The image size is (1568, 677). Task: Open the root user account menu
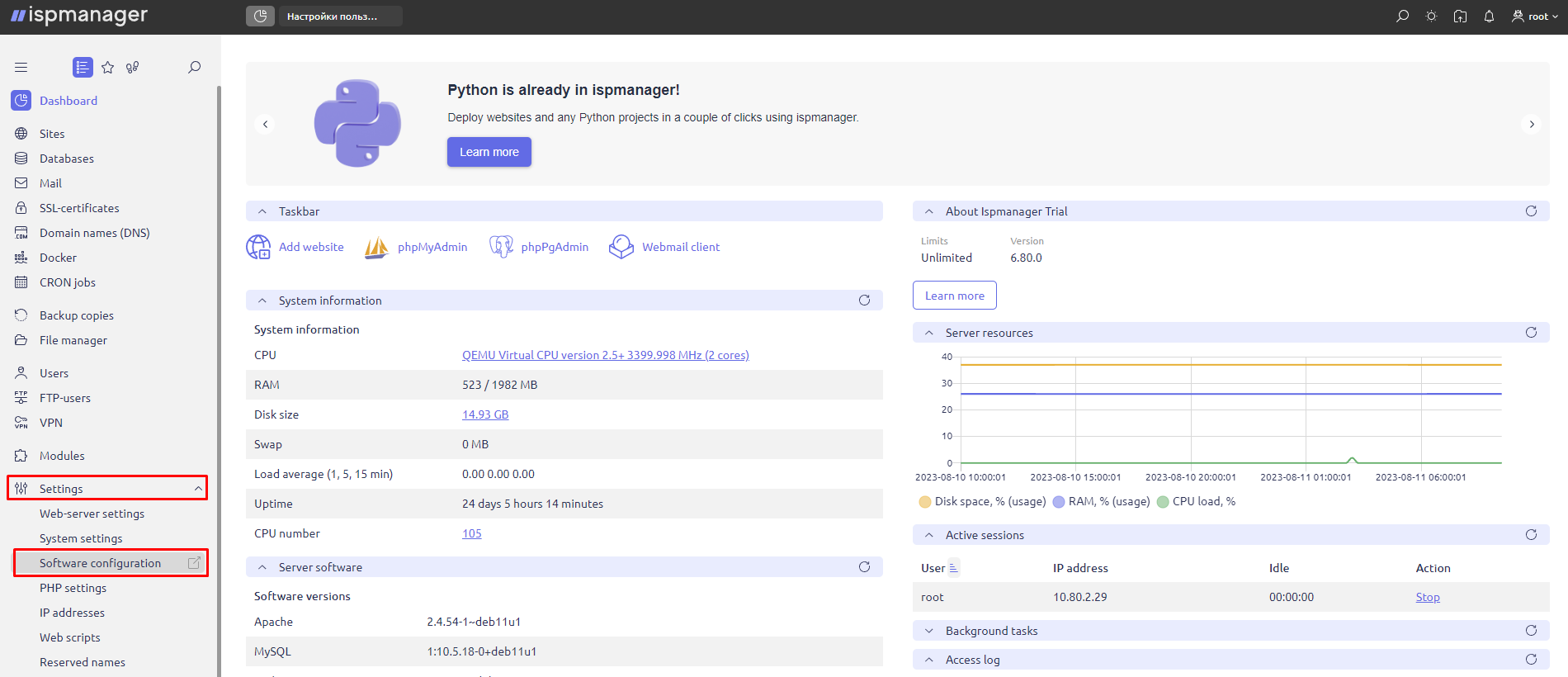pos(1535,17)
